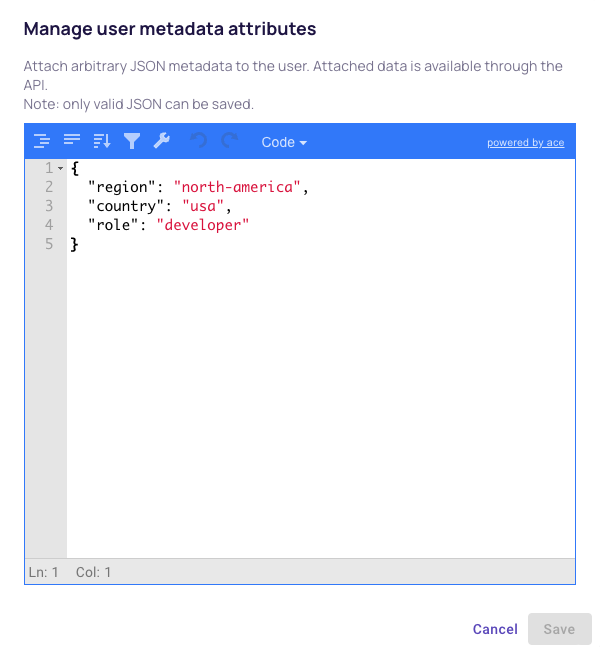This screenshot has height=653, width=600.
Task: Click the format JSON icon
Action: pos(42,141)
